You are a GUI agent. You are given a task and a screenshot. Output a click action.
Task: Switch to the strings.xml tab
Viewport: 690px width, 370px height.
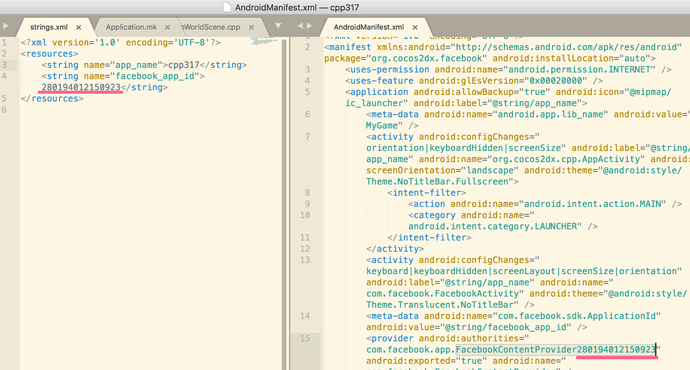pos(49,27)
